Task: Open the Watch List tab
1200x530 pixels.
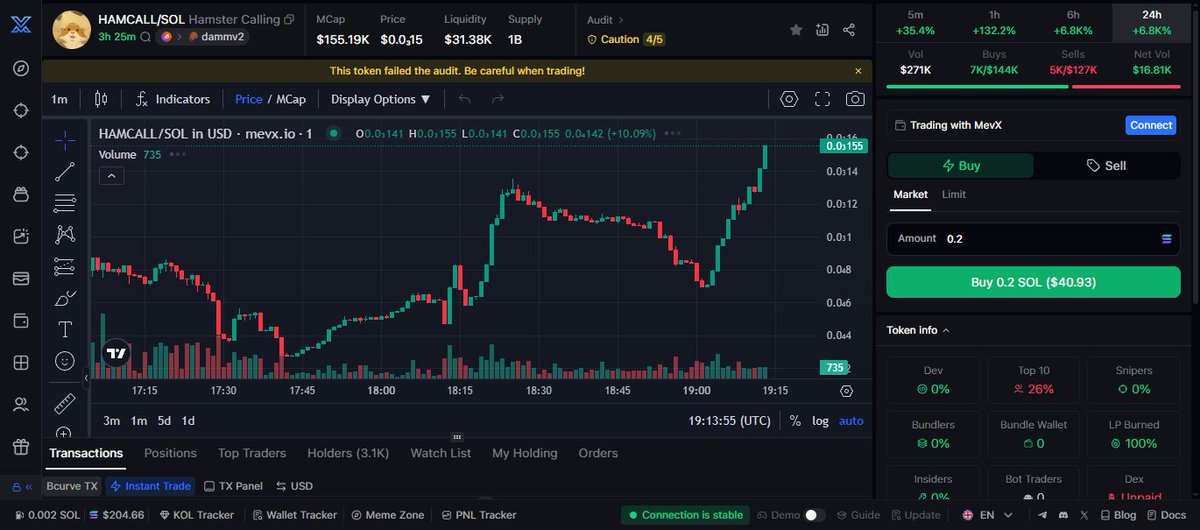Action: click(x=440, y=453)
